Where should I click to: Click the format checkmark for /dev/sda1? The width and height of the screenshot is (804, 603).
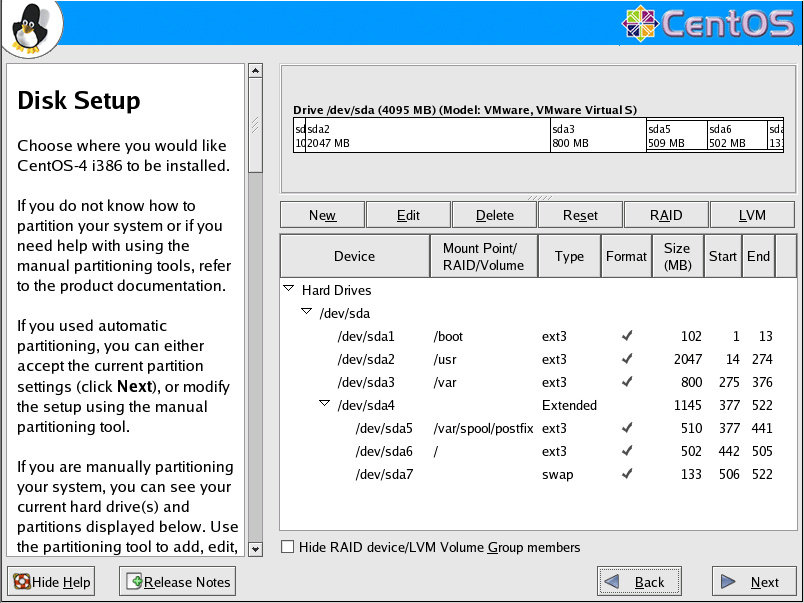pyautogui.click(x=626, y=337)
